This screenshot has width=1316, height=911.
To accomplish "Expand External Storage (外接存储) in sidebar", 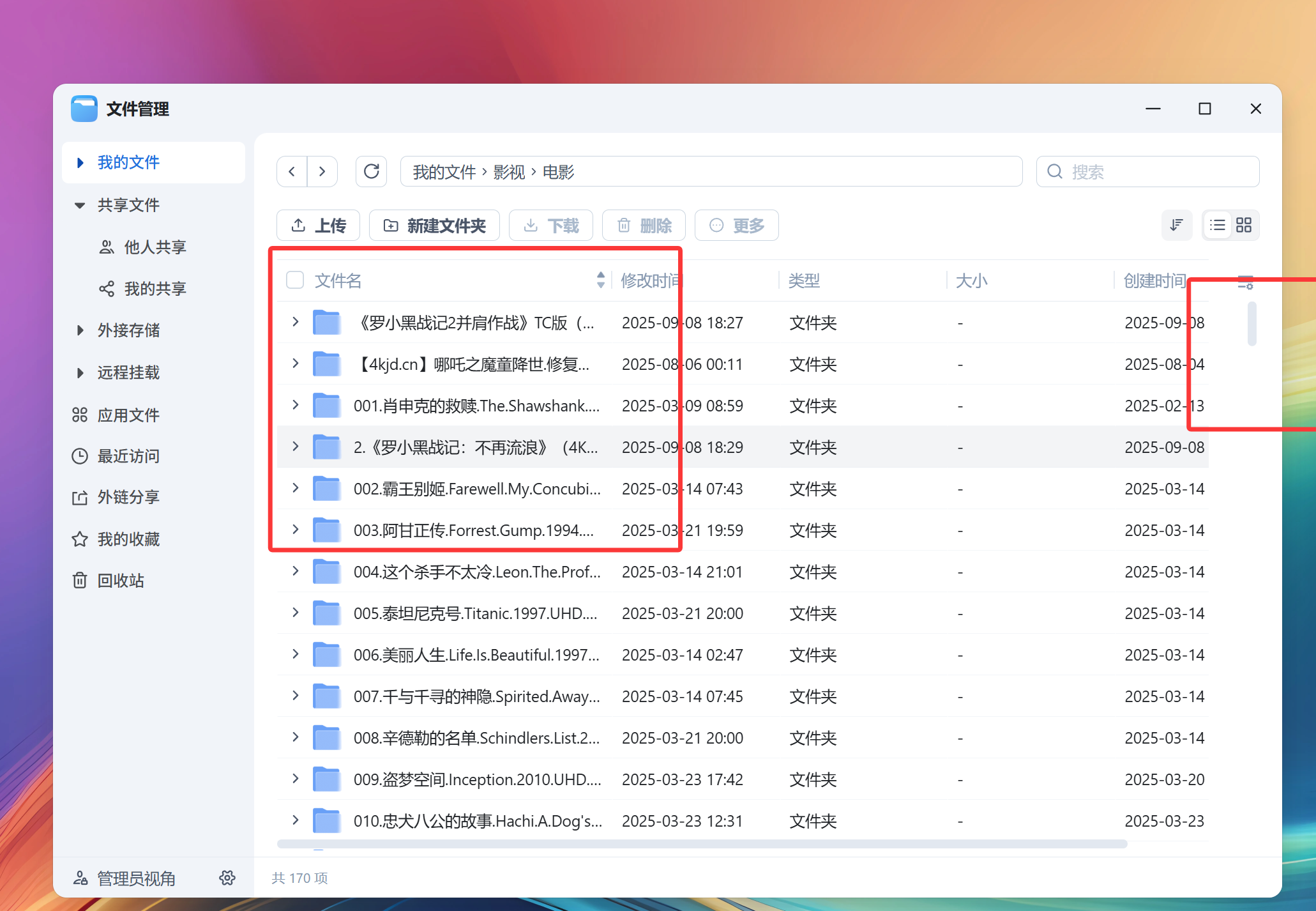I will (80, 330).
